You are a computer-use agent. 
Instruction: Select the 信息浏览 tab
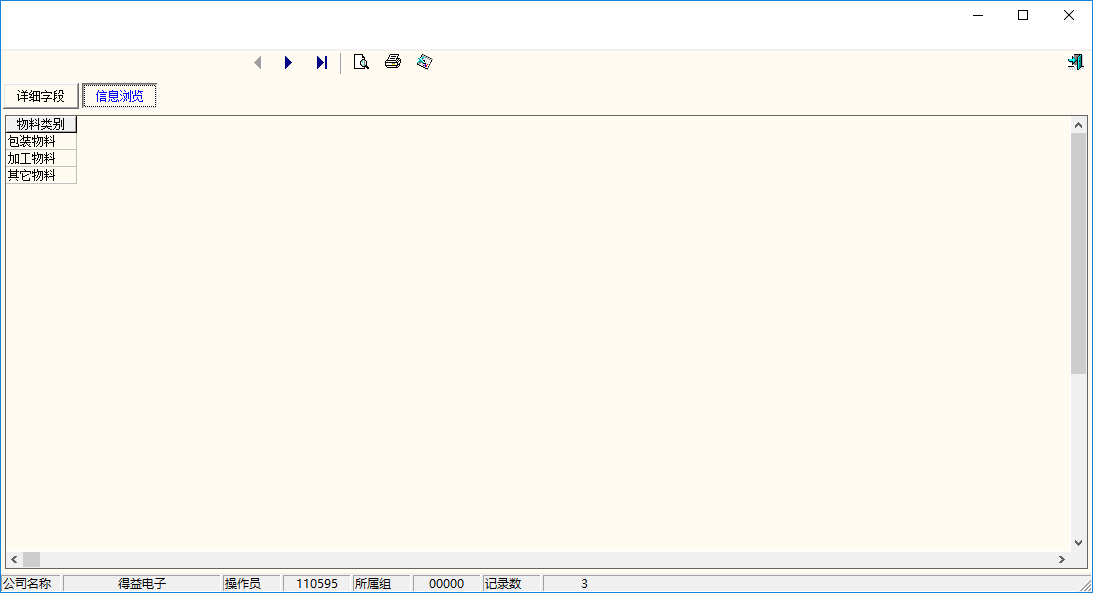(119, 96)
